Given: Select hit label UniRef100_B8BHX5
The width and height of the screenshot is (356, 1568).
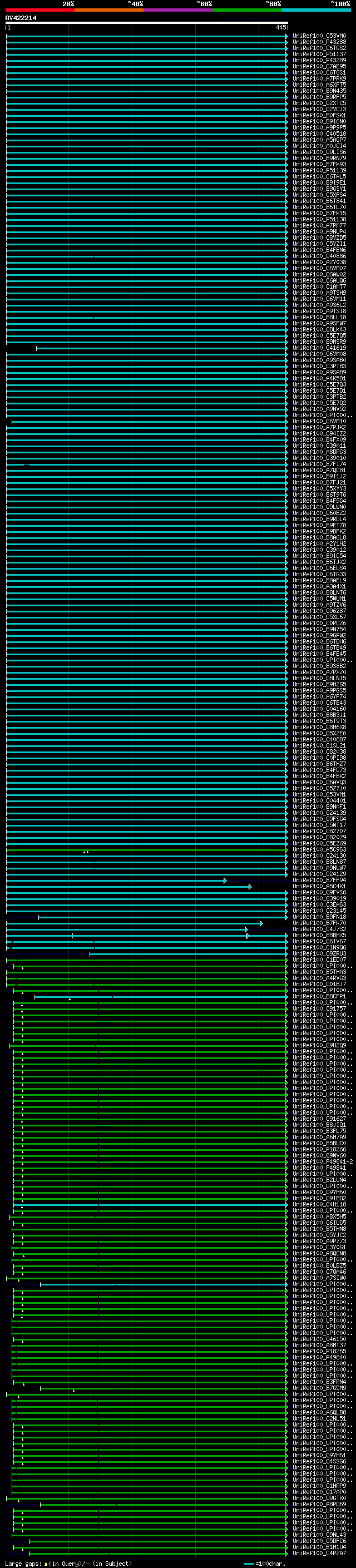Looking at the screenshot, I should click(x=319, y=935).
